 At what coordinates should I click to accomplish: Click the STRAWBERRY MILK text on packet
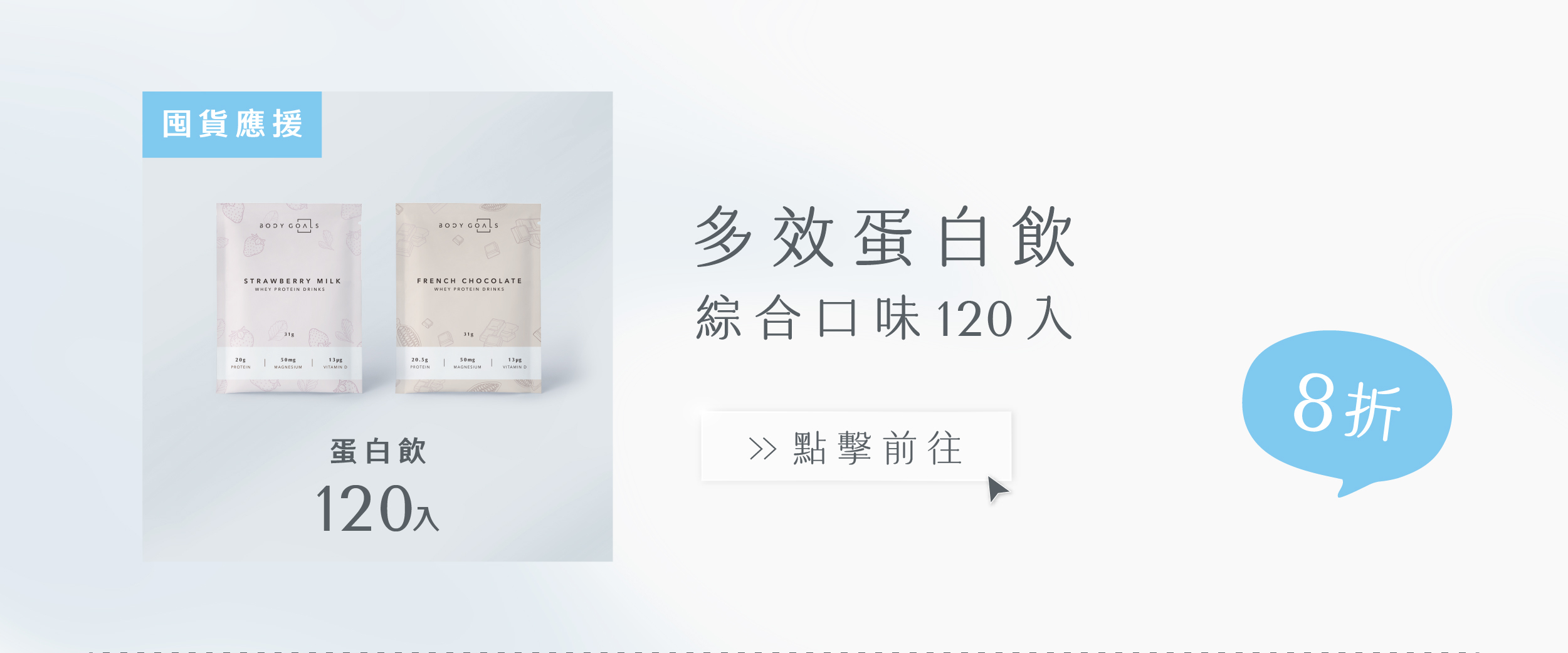click(292, 281)
